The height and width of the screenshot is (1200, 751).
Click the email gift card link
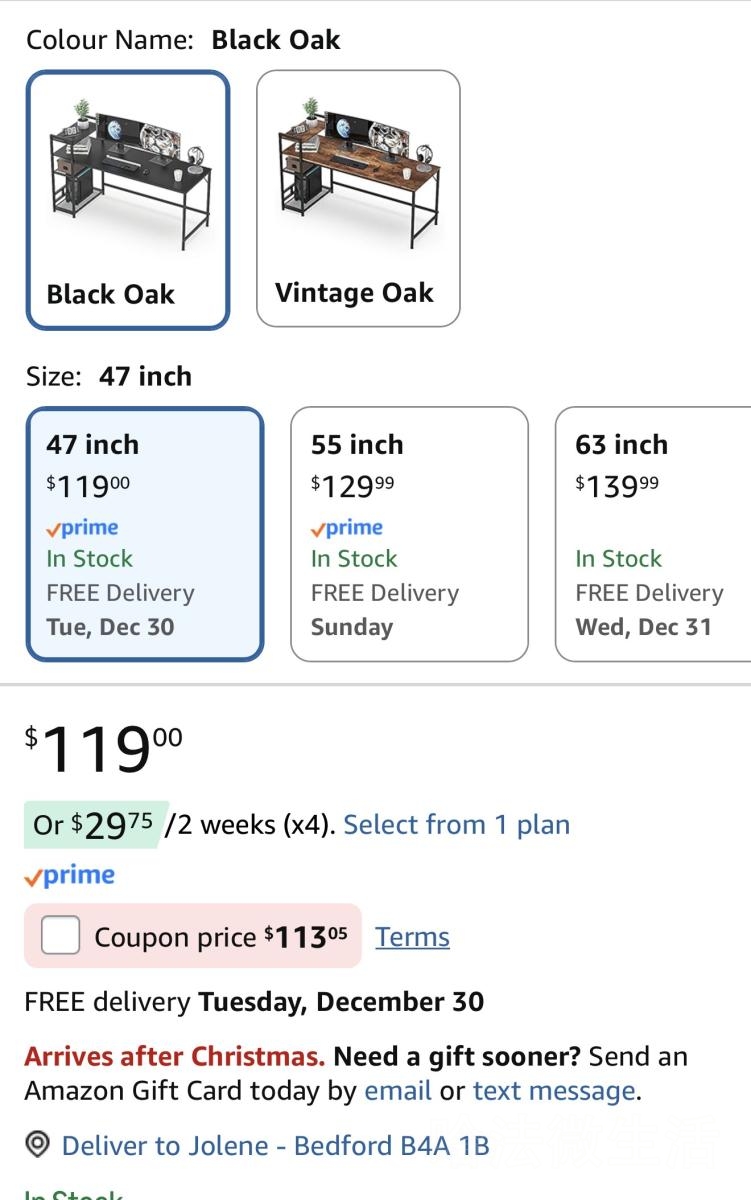pyautogui.click(x=398, y=1090)
